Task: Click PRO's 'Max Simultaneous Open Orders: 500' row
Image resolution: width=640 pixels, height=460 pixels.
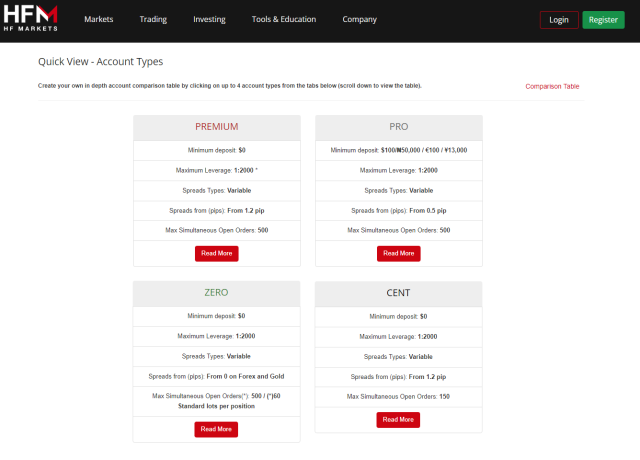Action: coord(399,231)
